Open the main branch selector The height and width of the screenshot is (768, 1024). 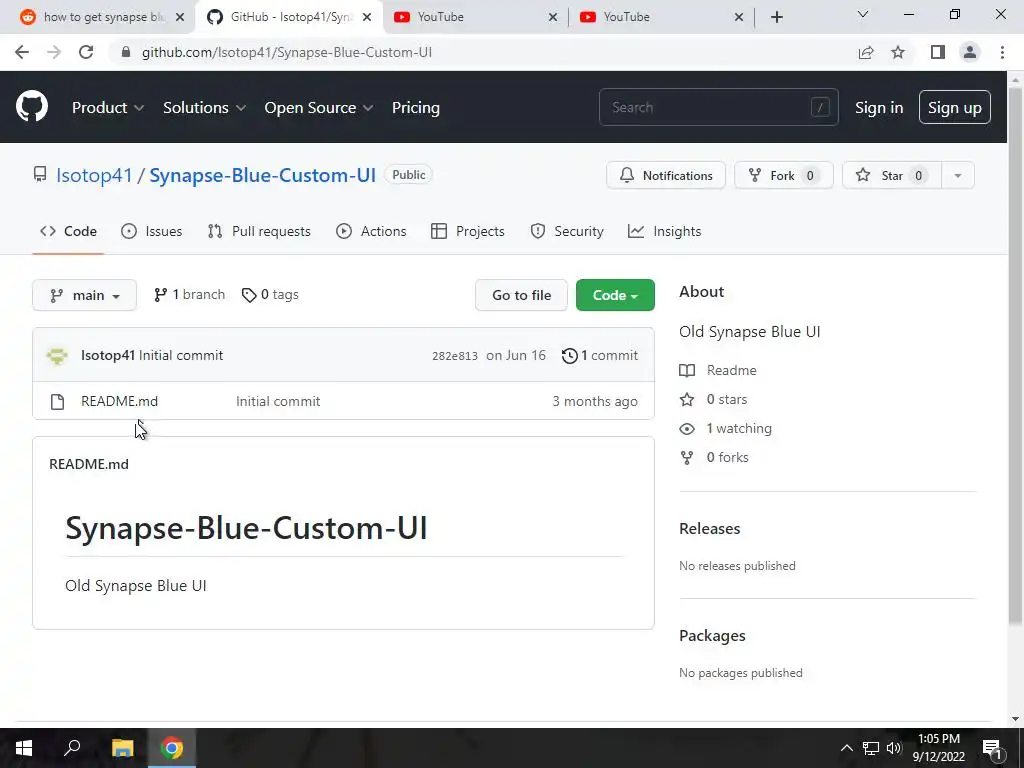[x=84, y=295]
